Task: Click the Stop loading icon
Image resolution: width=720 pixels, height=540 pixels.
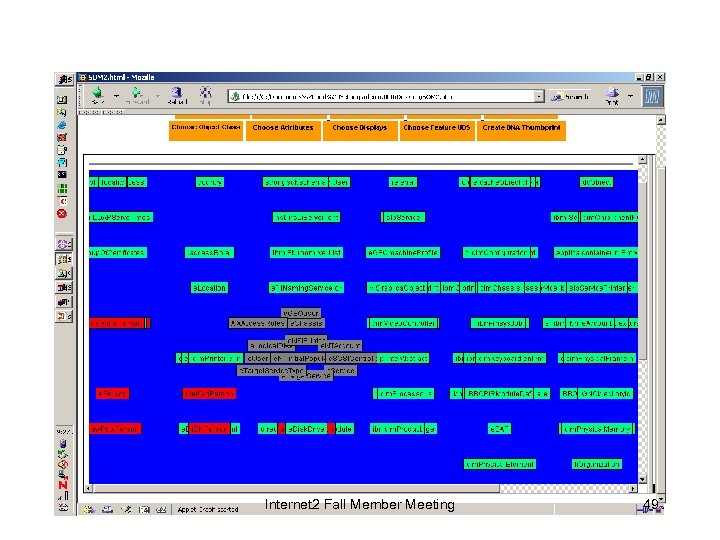Action: click(205, 95)
